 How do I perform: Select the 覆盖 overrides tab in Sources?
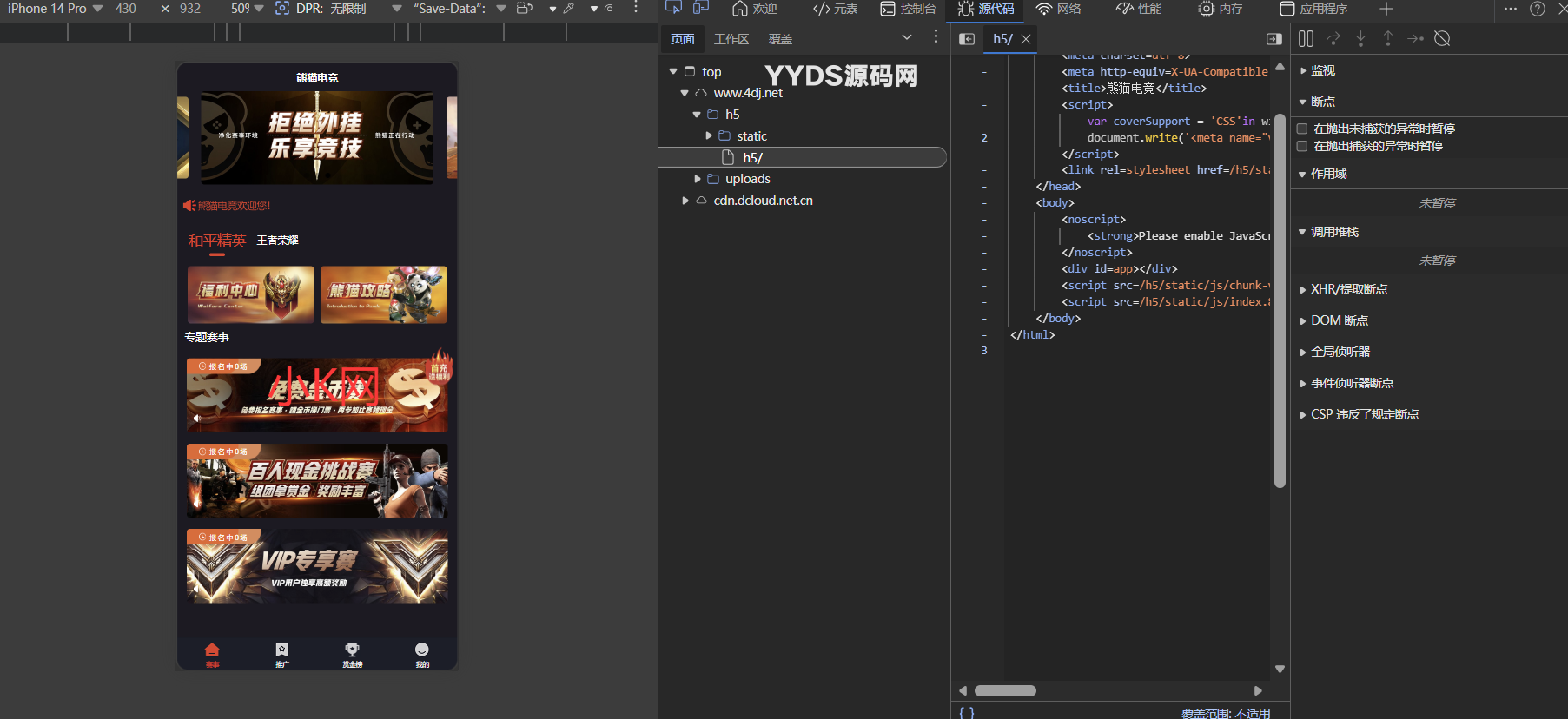(x=780, y=39)
